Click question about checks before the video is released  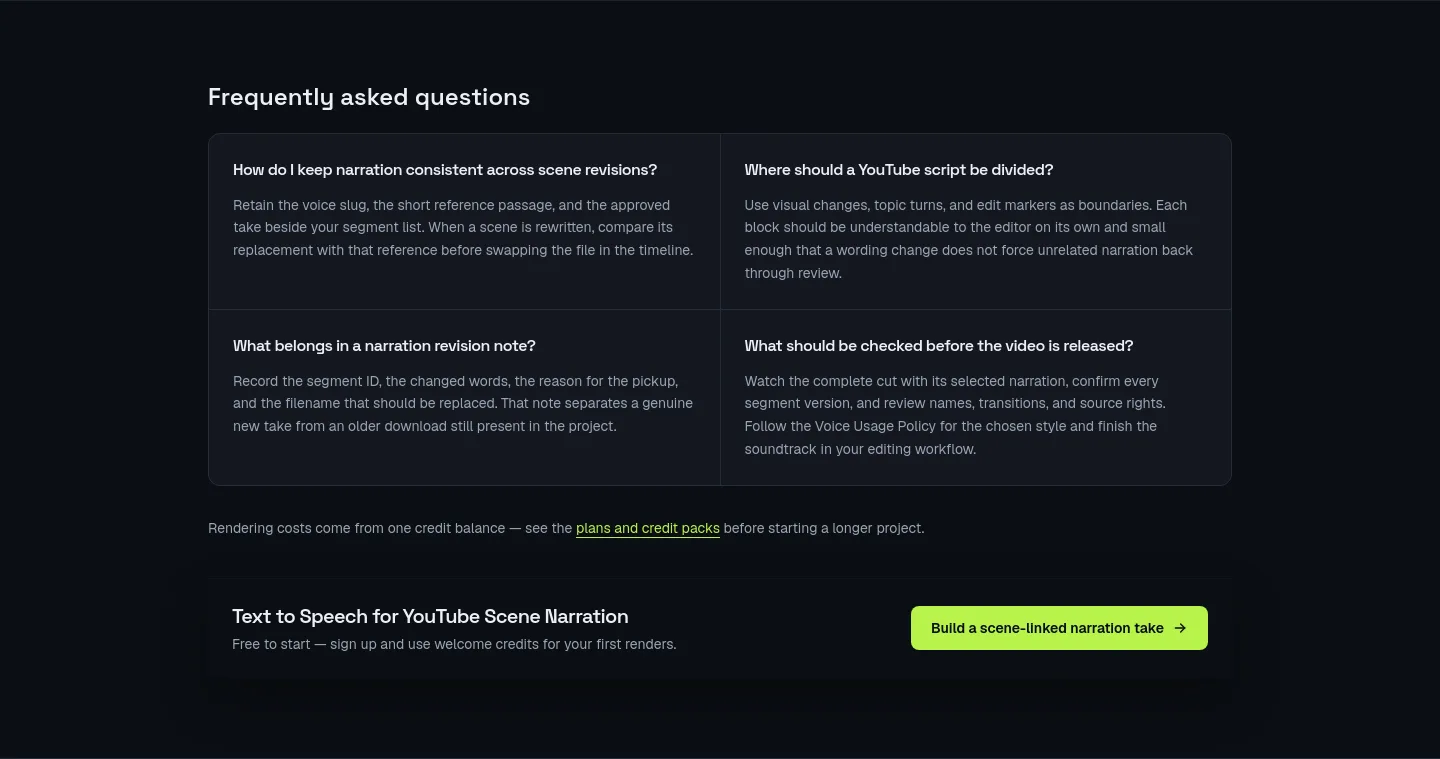point(939,346)
